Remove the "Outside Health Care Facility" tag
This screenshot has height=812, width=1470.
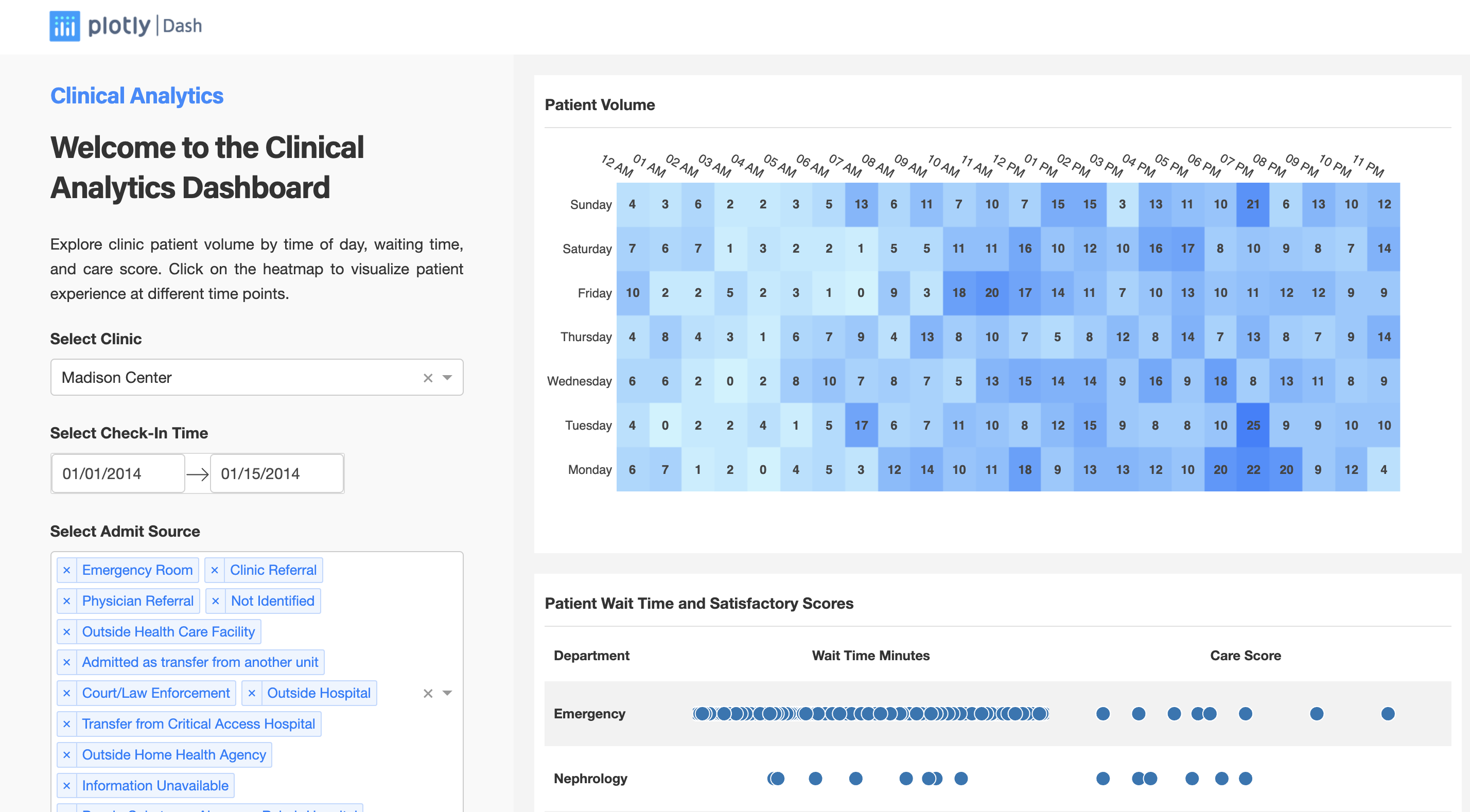pos(67,632)
